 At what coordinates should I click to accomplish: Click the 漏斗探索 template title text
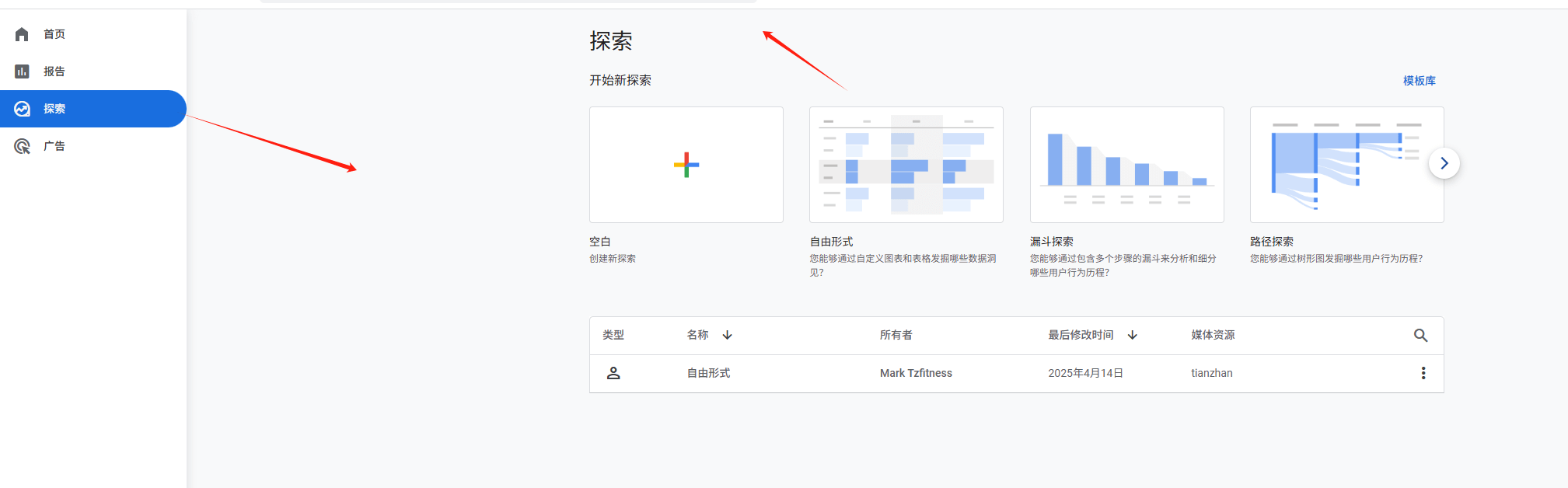[1052, 242]
